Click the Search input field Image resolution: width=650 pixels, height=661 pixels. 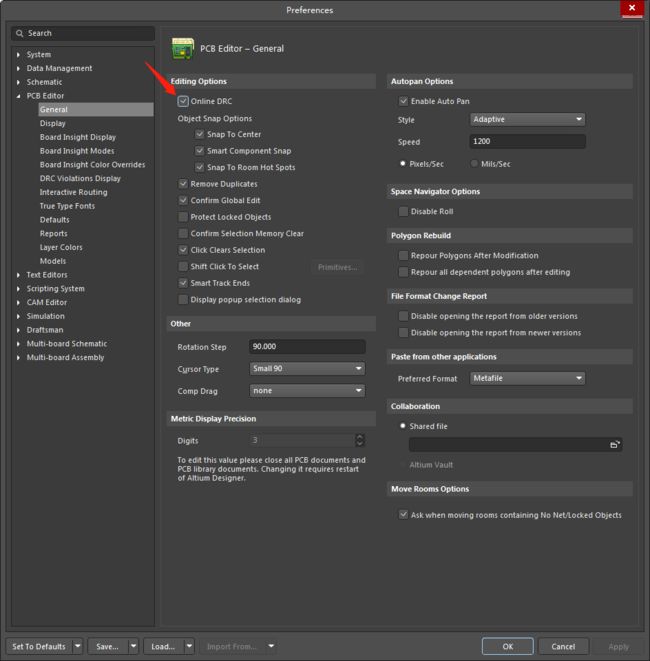[83, 33]
